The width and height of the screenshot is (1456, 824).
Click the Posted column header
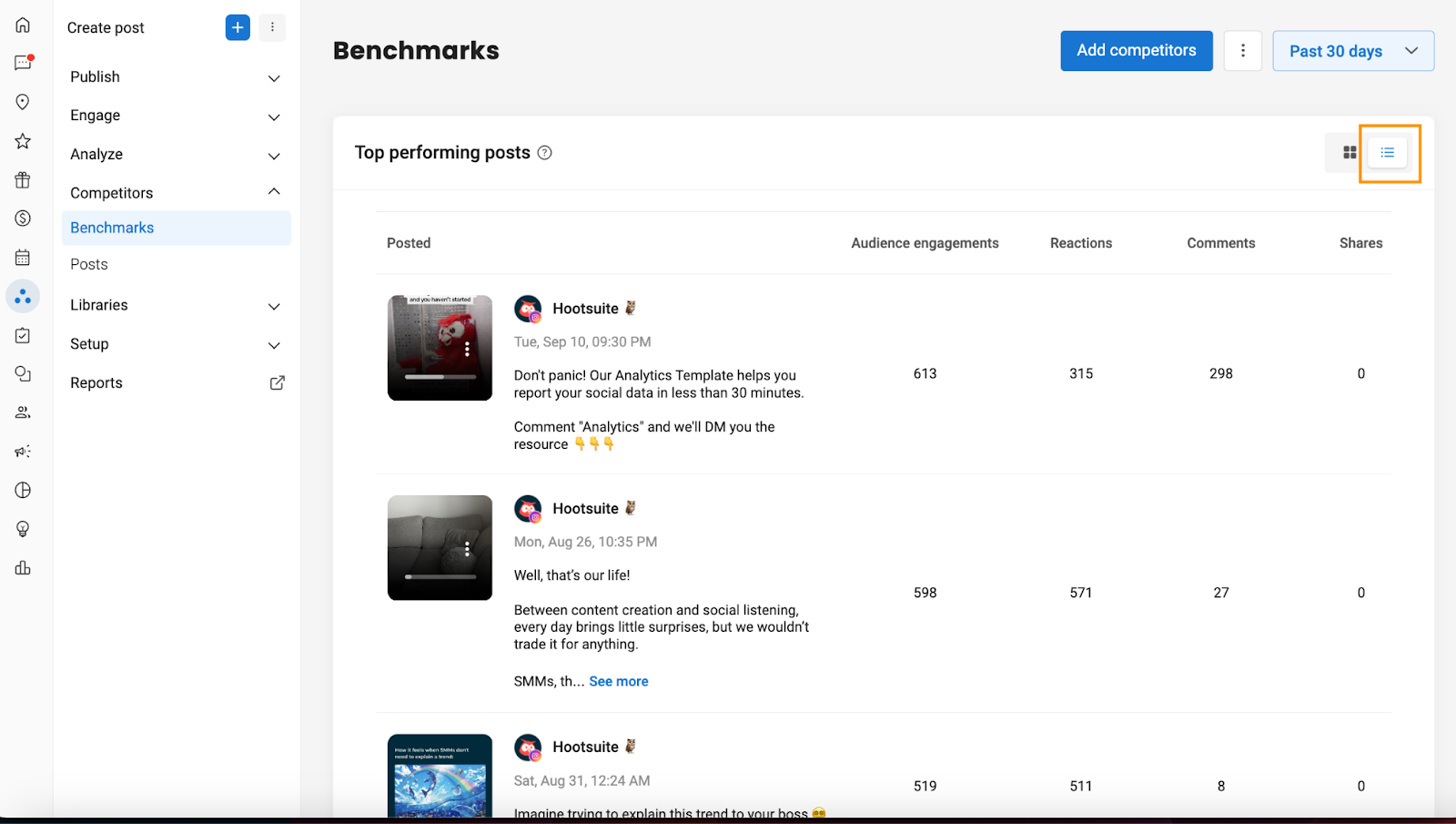point(409,243)
